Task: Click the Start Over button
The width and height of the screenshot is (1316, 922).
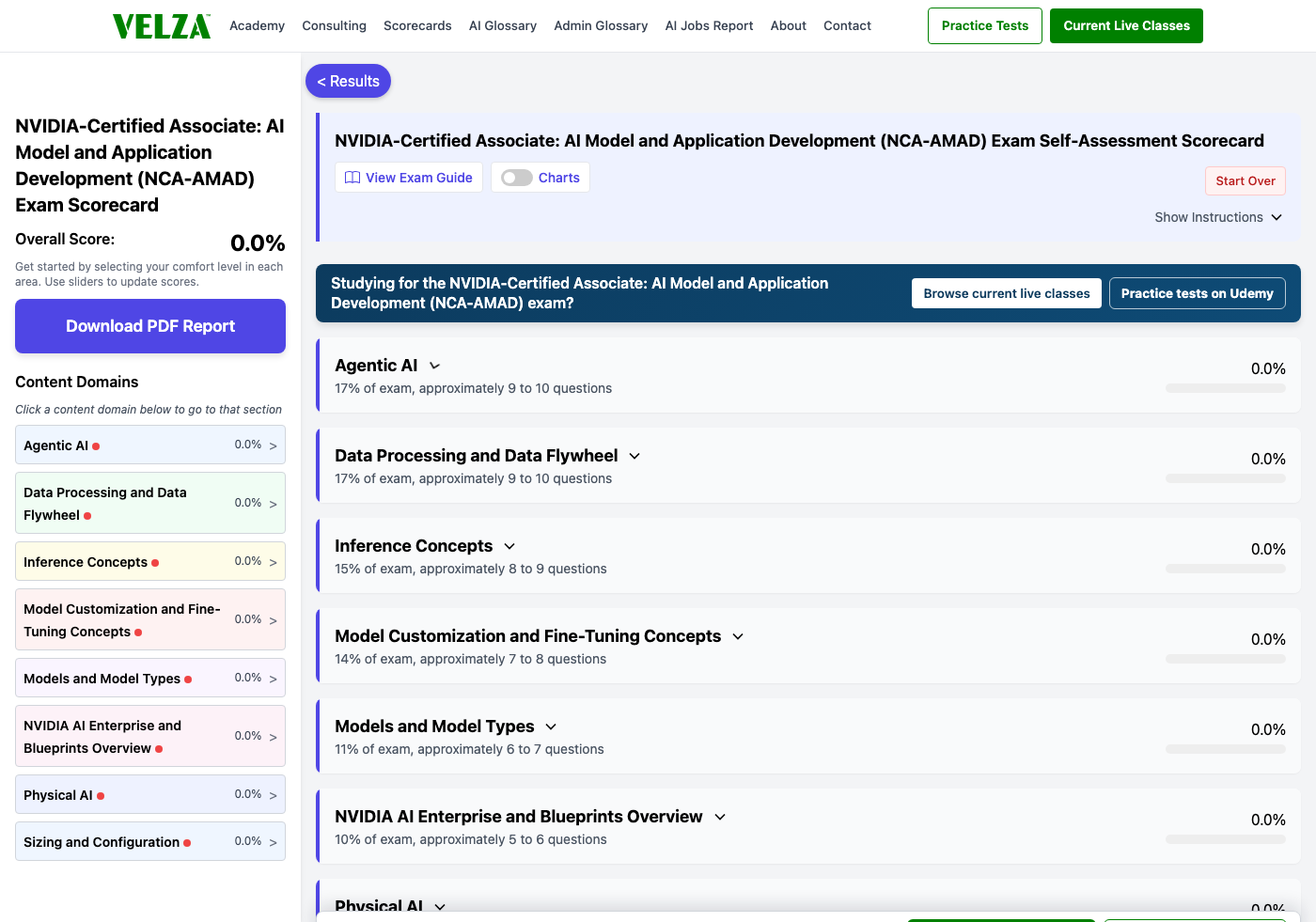Action: point(1245,181)
